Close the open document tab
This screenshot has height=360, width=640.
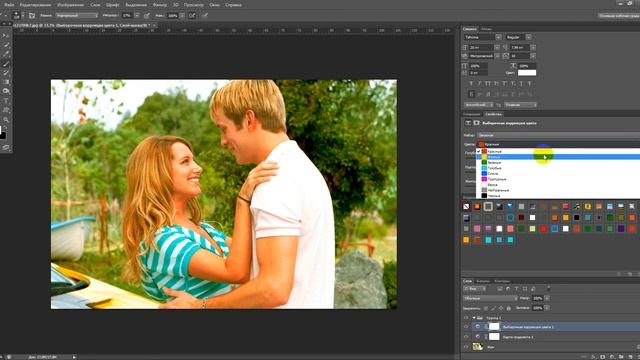point(155,25)
